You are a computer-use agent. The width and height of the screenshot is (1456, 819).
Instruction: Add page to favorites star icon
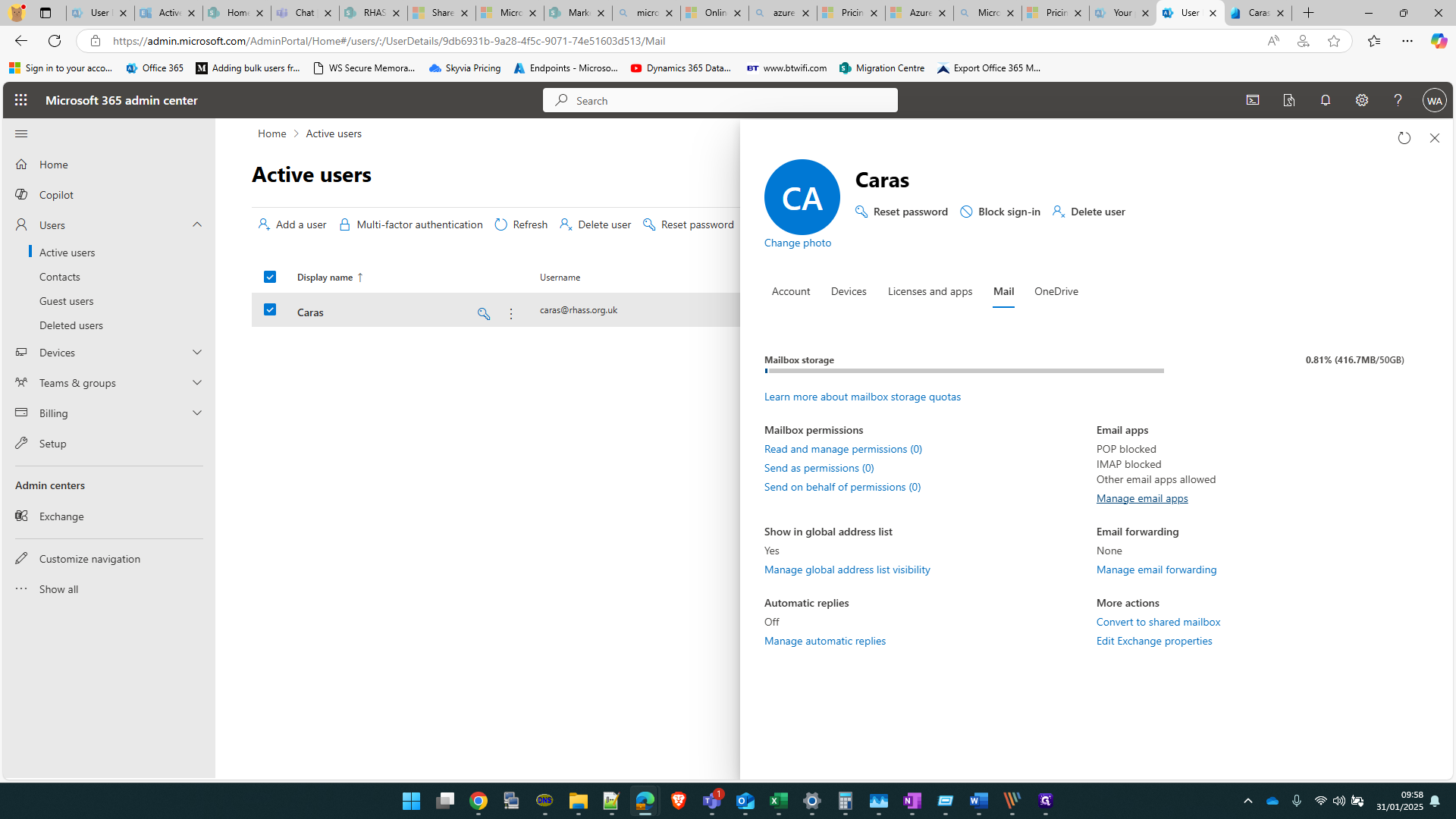point(1334,41)
